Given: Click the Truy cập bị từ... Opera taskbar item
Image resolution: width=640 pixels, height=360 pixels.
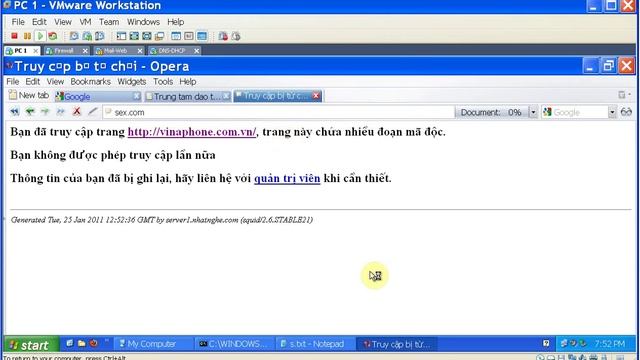Looking at the screenshot, I should (x=397, y=344).
